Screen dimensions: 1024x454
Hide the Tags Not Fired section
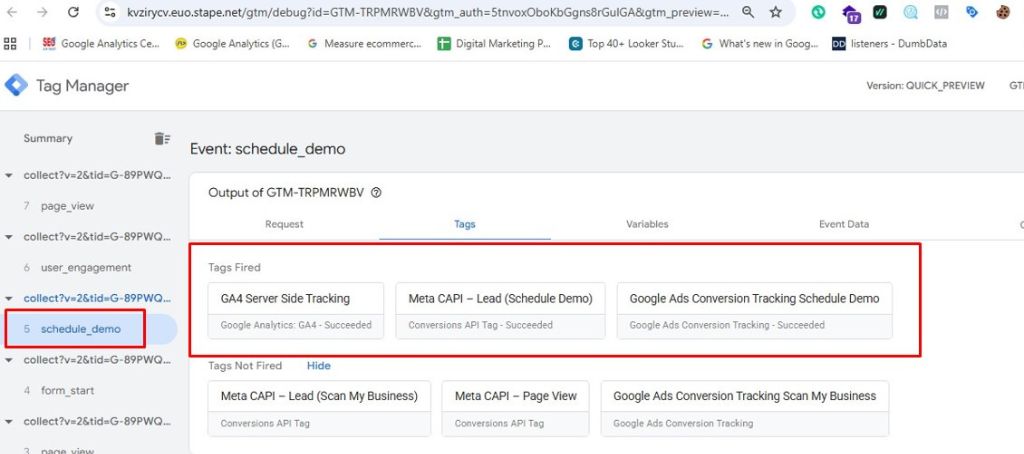click(x=318, y=366)
